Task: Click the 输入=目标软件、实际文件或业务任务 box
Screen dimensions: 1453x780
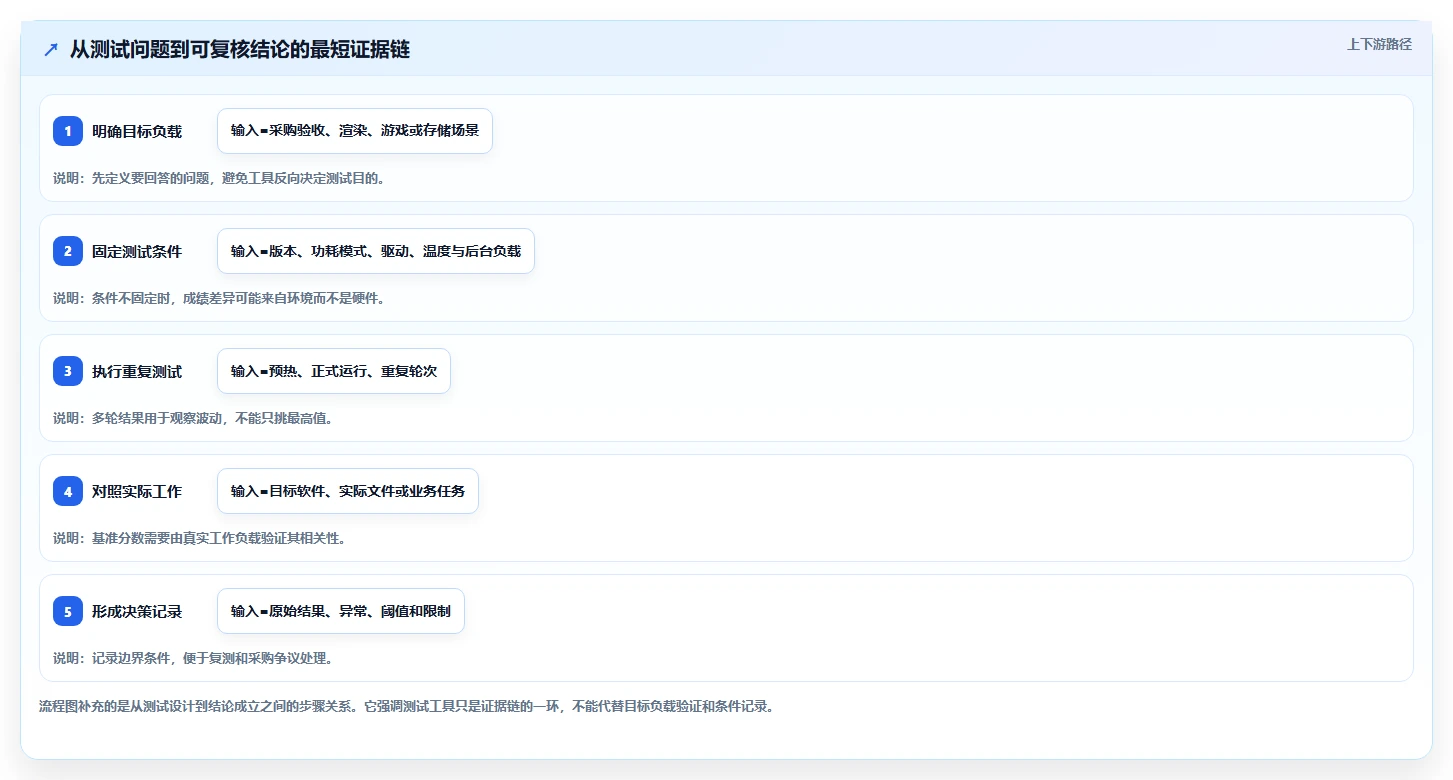Action: [348, 491]
